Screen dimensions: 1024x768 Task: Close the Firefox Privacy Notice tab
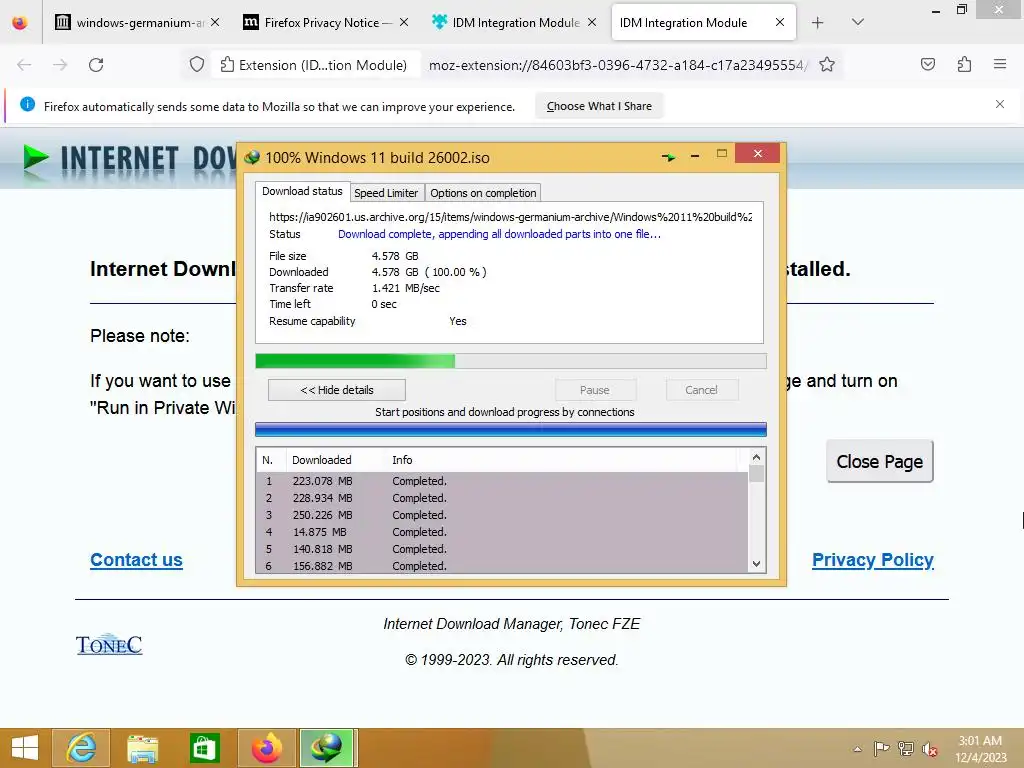404,23
